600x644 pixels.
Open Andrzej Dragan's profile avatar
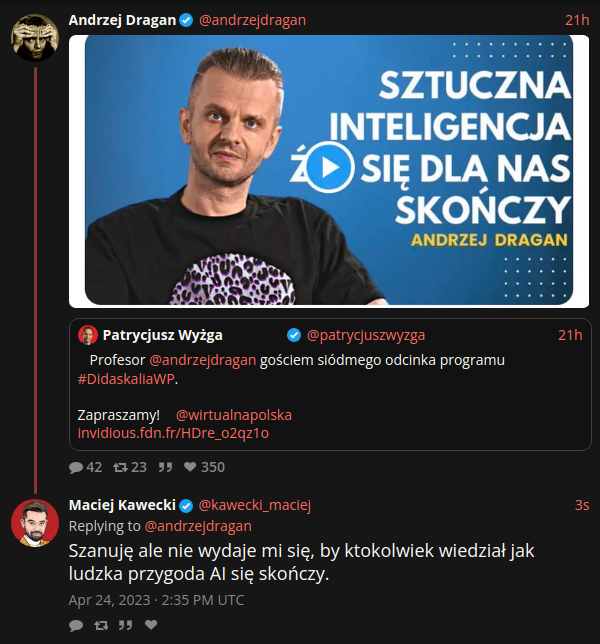pos(35,38)
